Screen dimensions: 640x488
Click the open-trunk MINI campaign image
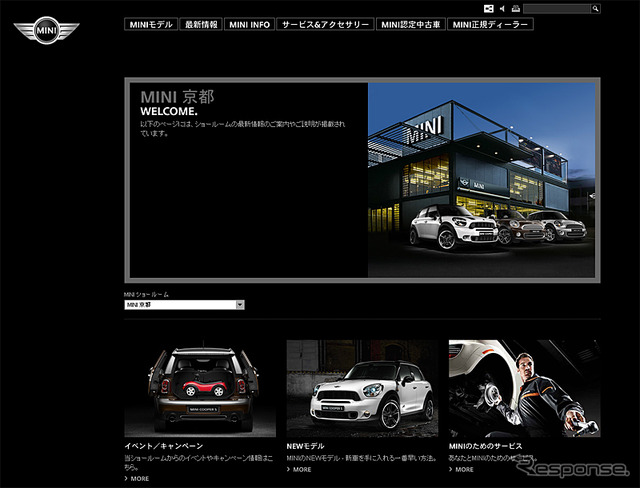point(200,388)
